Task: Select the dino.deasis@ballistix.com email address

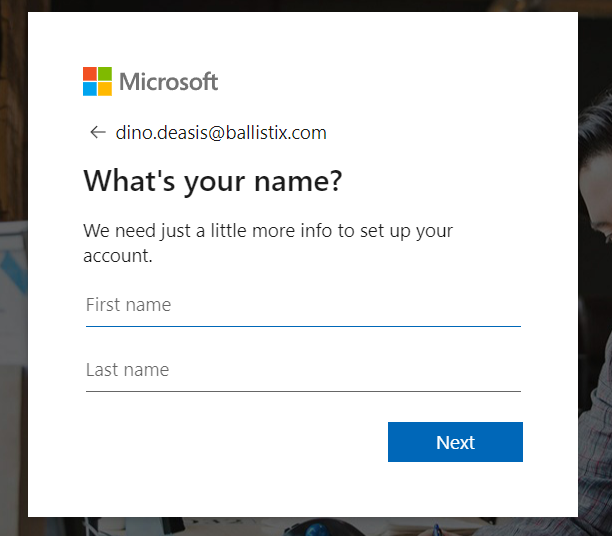Action: click(x=220, y=133)
